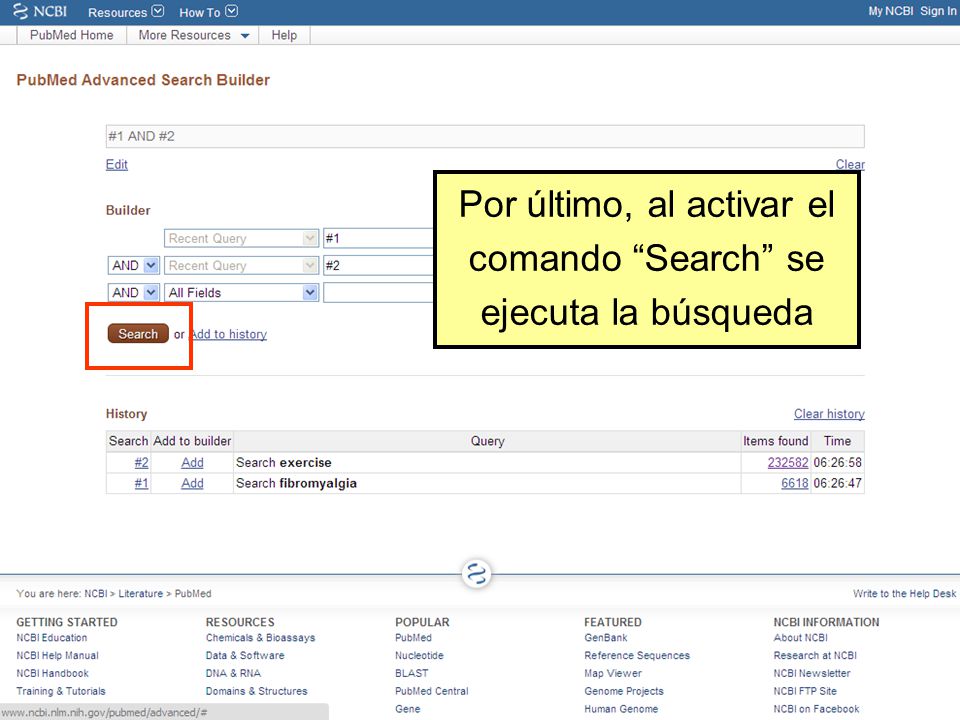
Task: Click time 06:26:58 cell
Action: [838, 463]
